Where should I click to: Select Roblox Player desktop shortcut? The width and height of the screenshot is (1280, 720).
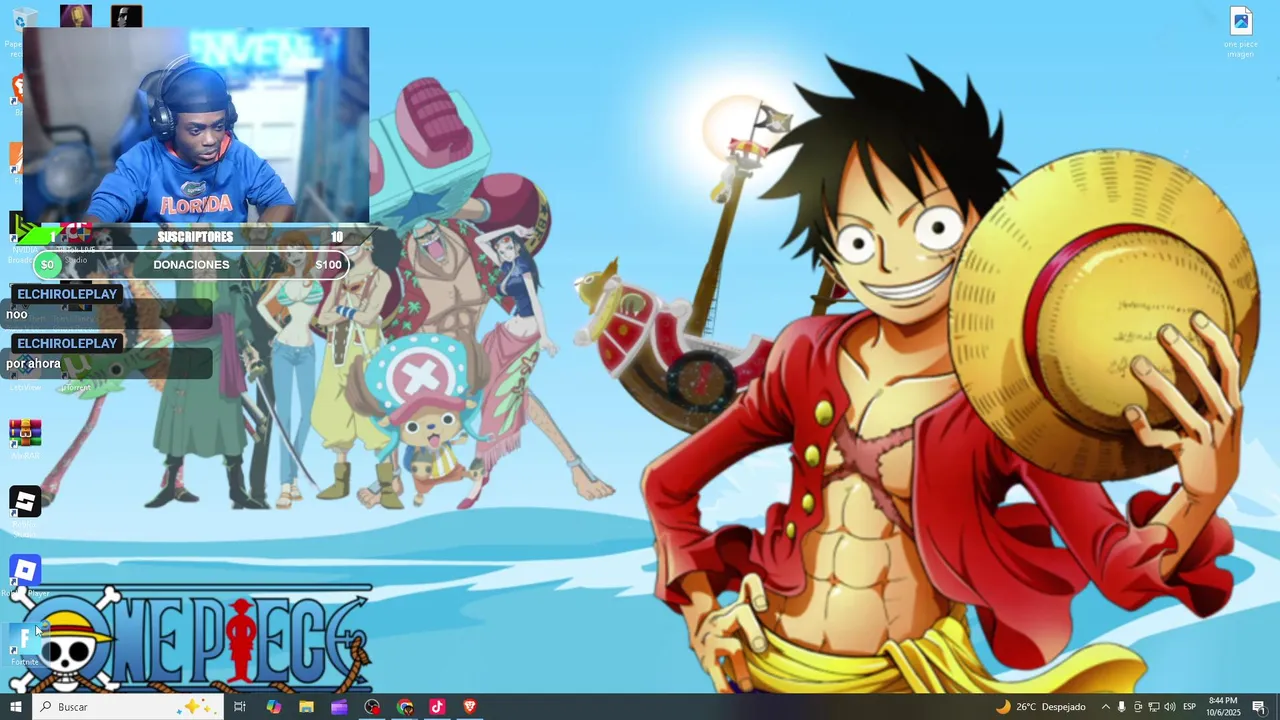coord(25,577)
